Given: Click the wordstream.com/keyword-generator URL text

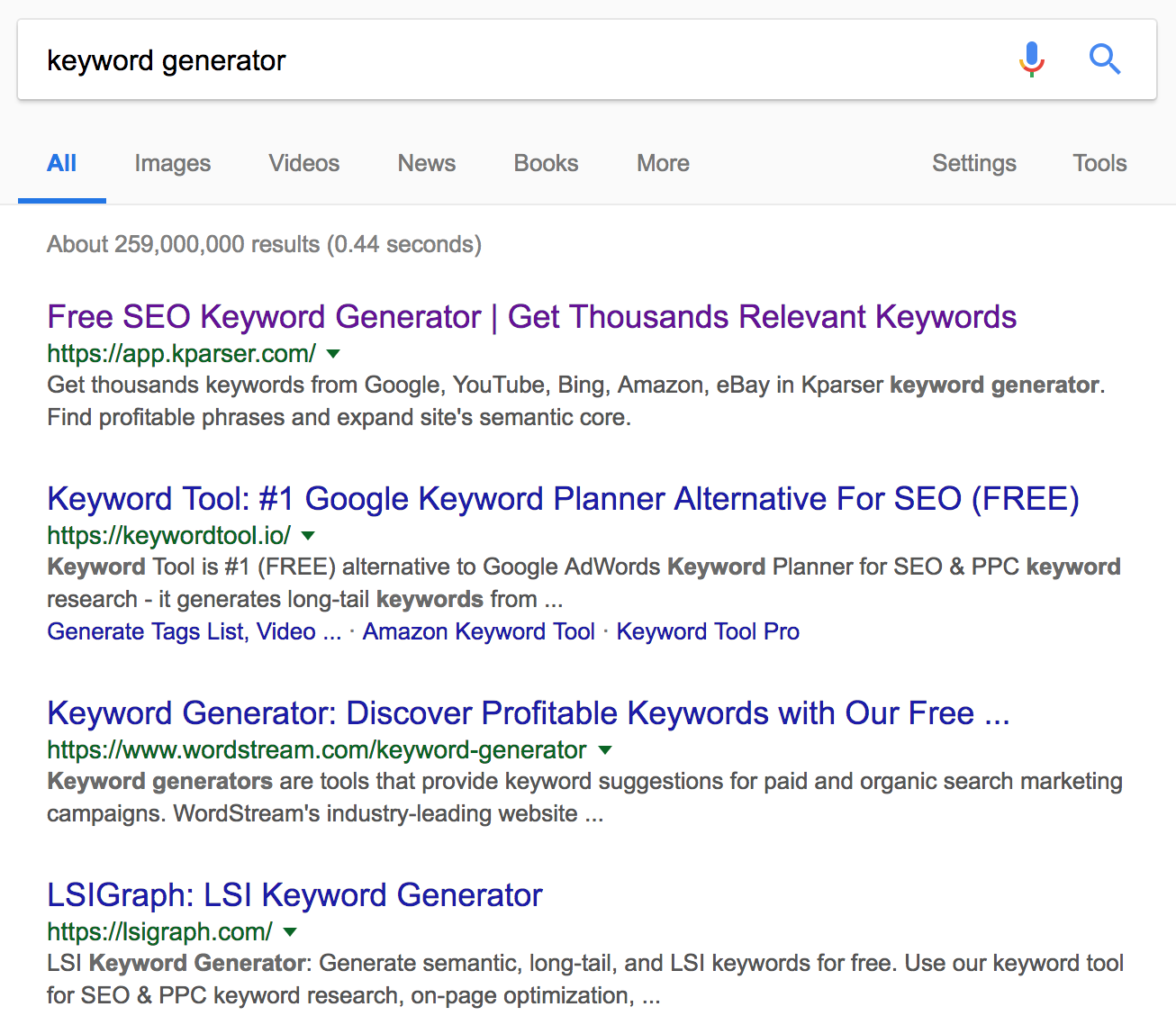Looking at the screenshot, I should (316, 750).
